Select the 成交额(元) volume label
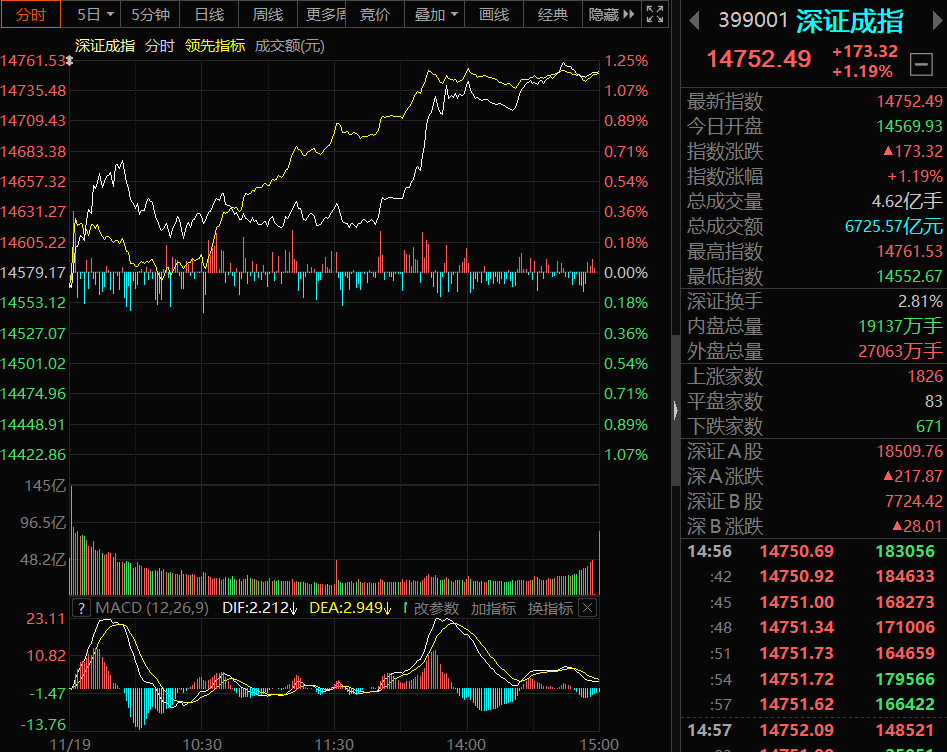The height and width of the screenshot is (752, 947). click(289, 46)
